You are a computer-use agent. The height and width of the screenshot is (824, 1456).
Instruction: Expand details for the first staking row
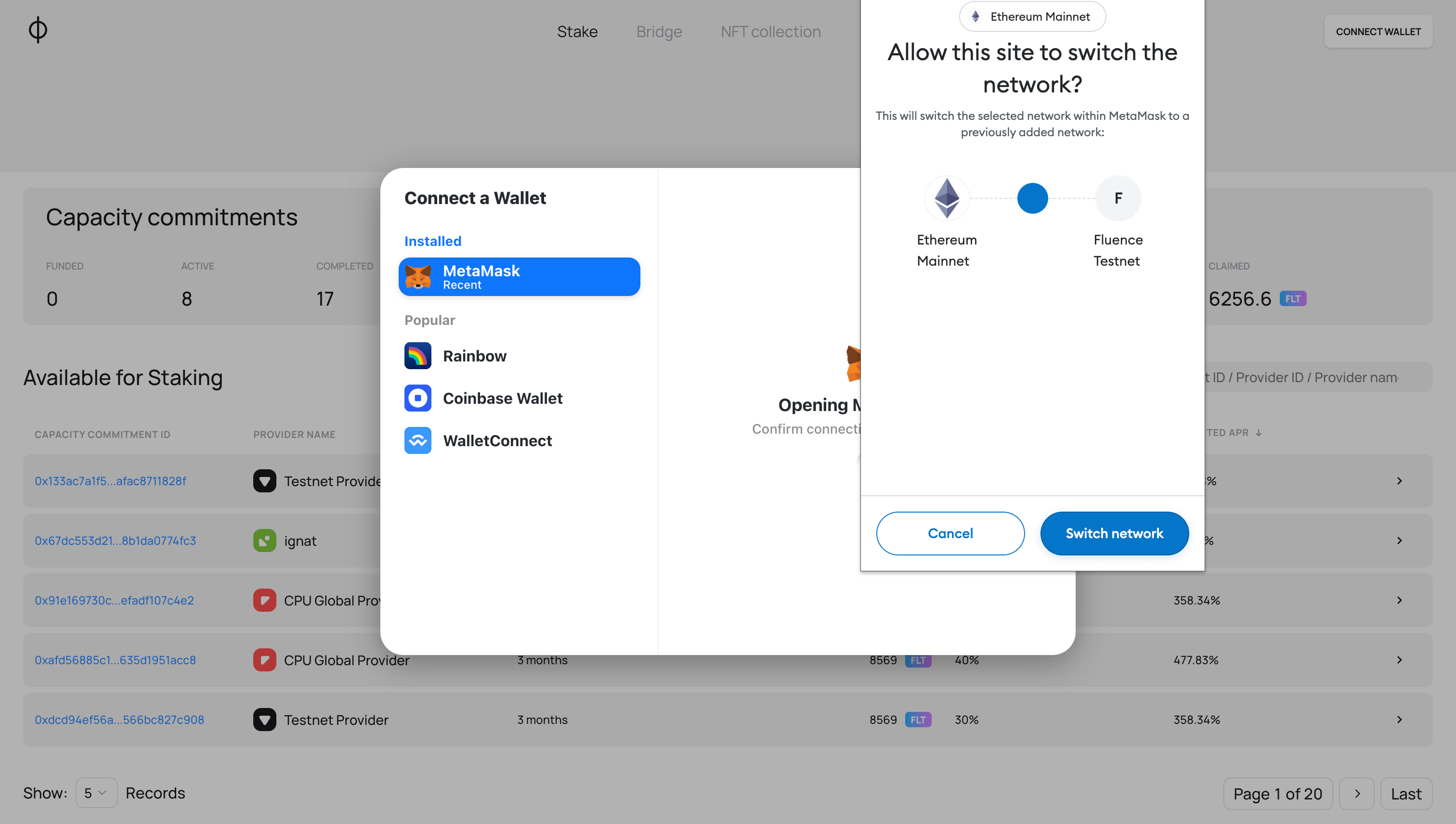(x=1399, y=480)
